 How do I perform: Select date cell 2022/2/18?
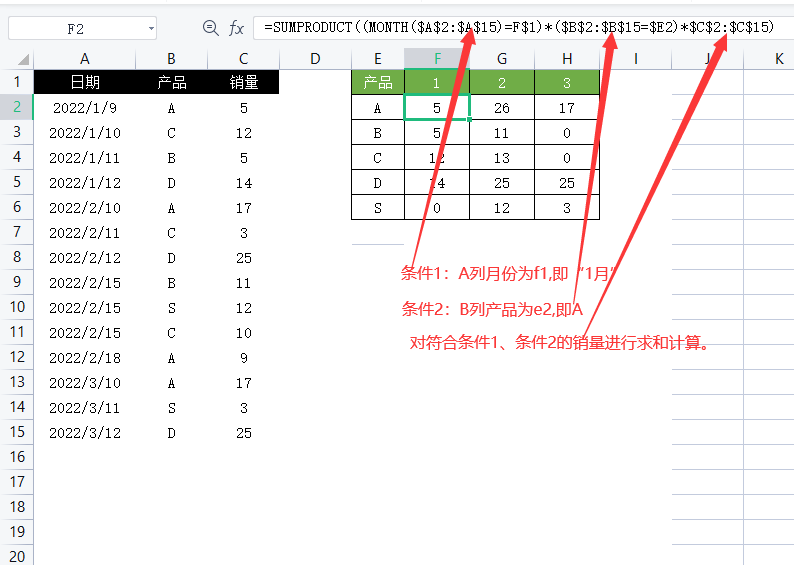click(85, 358)
